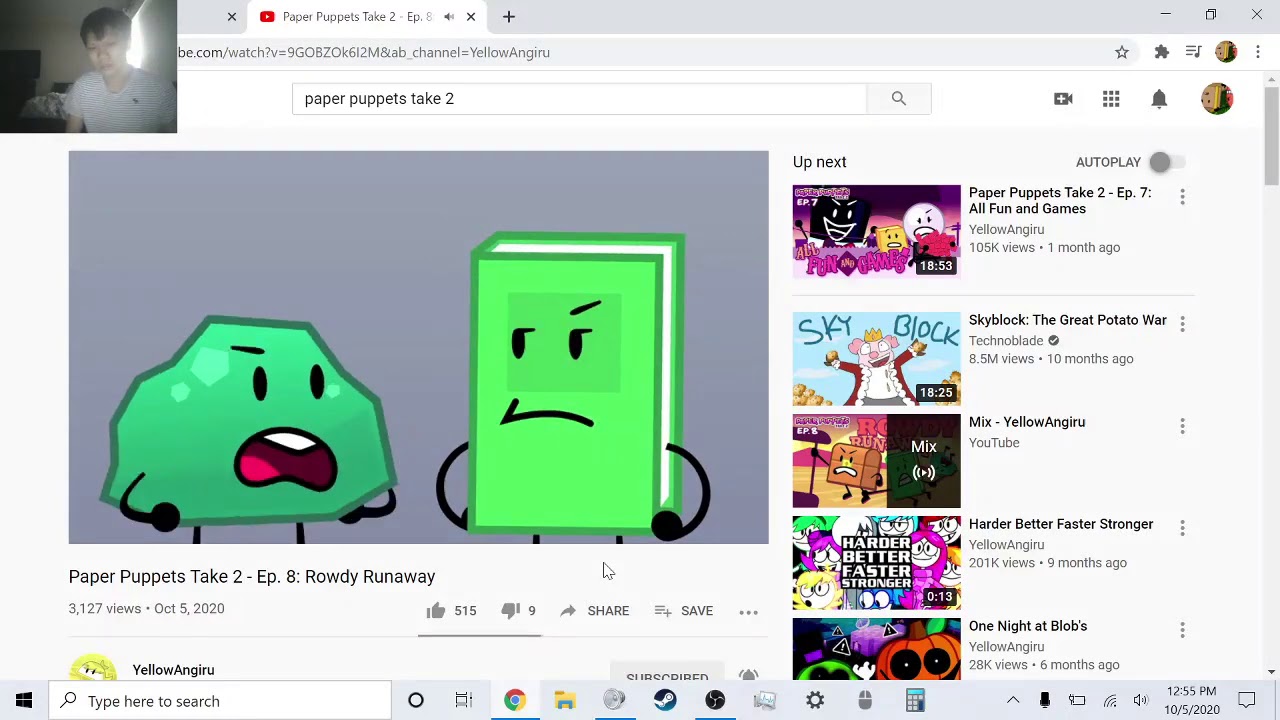Screen dimensions: 1280x720
Task: Open the Chrome three-dot menu
Action: click(x=1258, y=52)
